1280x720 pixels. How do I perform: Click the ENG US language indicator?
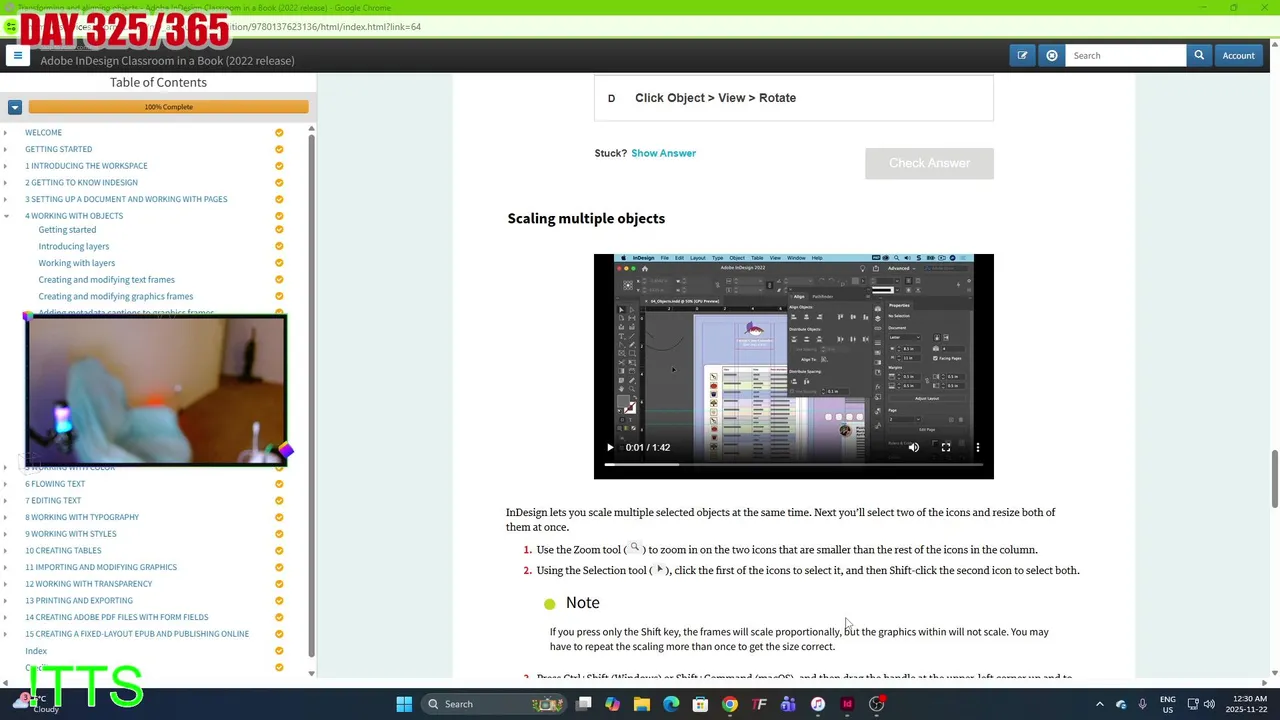pyautogui.click(x=1168, y=704)
